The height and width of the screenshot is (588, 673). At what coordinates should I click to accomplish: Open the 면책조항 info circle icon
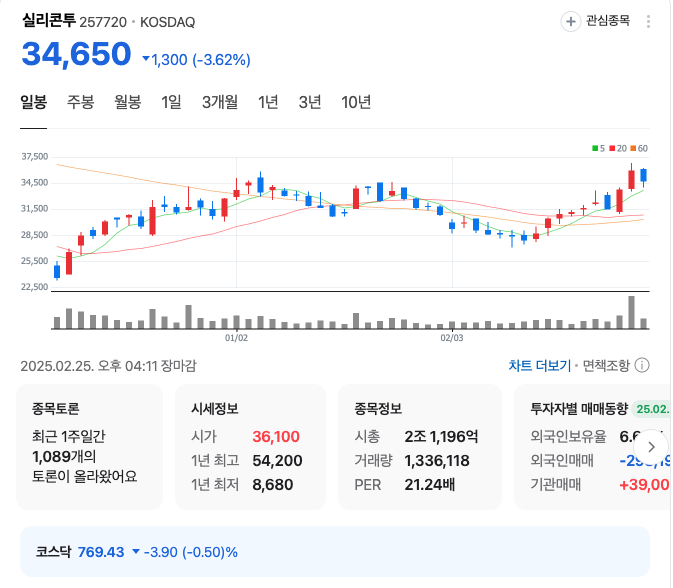tap(642, 366)
